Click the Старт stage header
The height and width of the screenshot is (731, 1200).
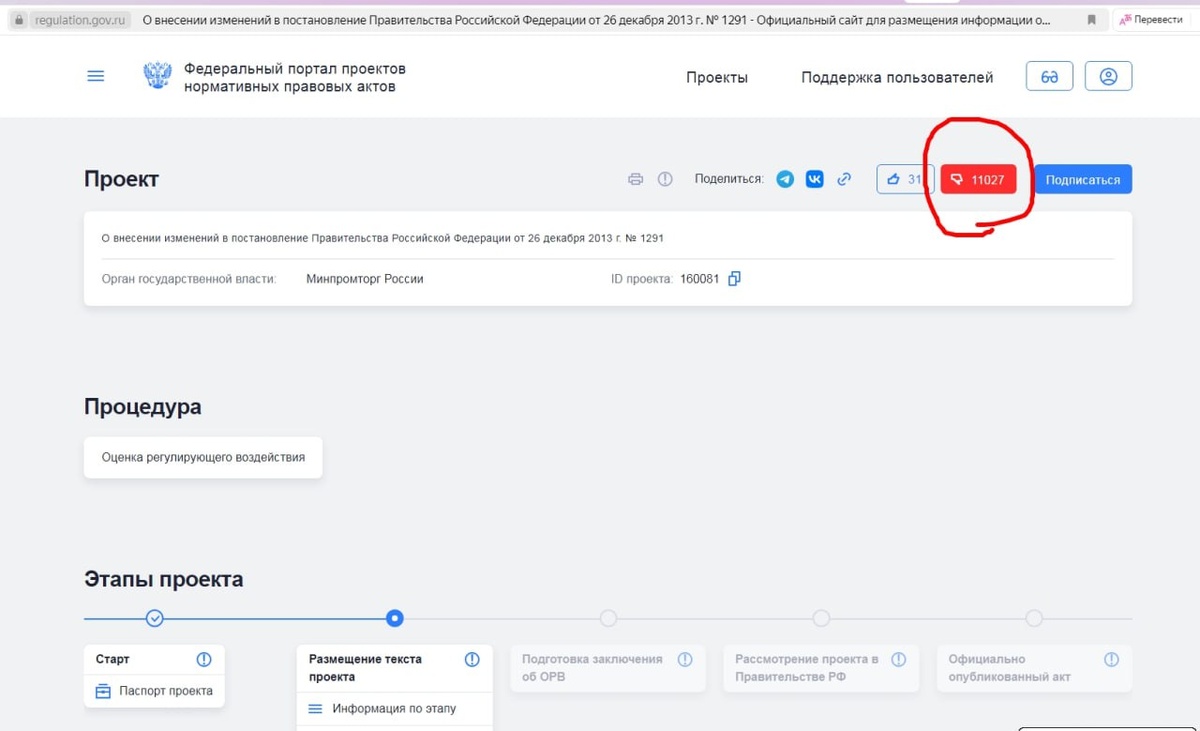112,659
